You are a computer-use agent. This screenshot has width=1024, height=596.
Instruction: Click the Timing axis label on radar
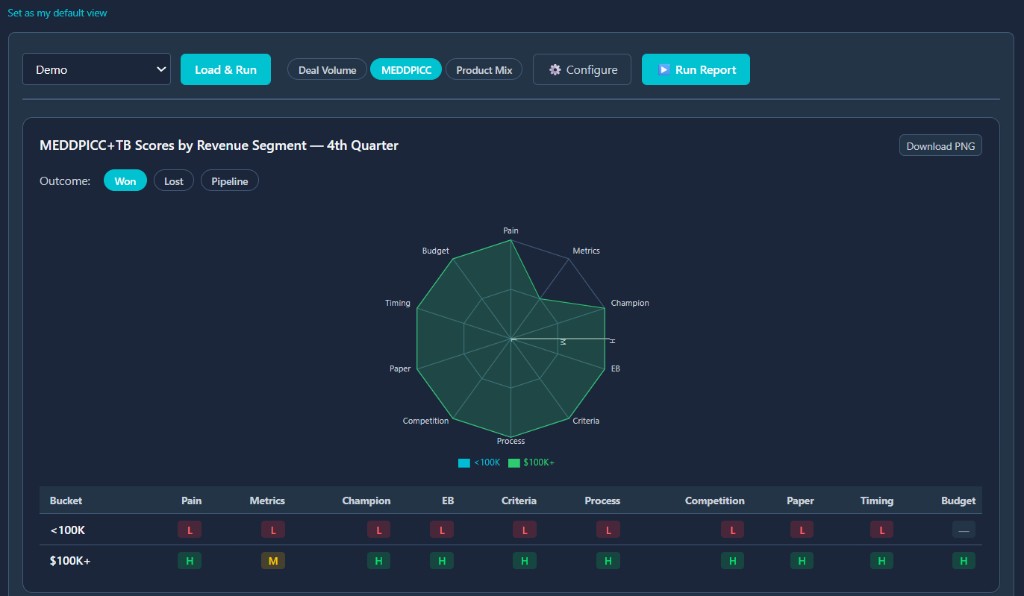pos(397,303)
